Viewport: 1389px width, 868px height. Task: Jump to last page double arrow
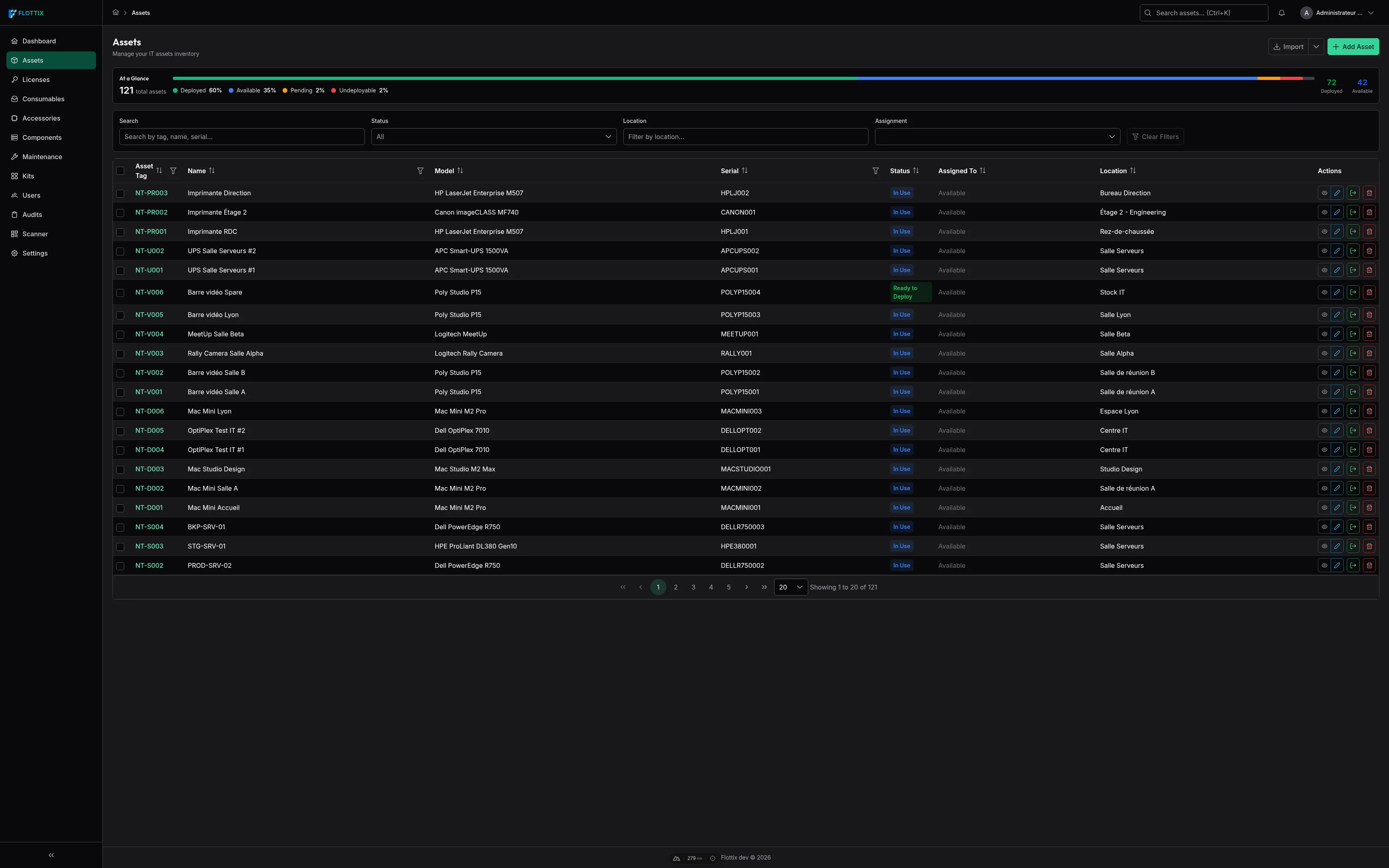click(764, 587)
